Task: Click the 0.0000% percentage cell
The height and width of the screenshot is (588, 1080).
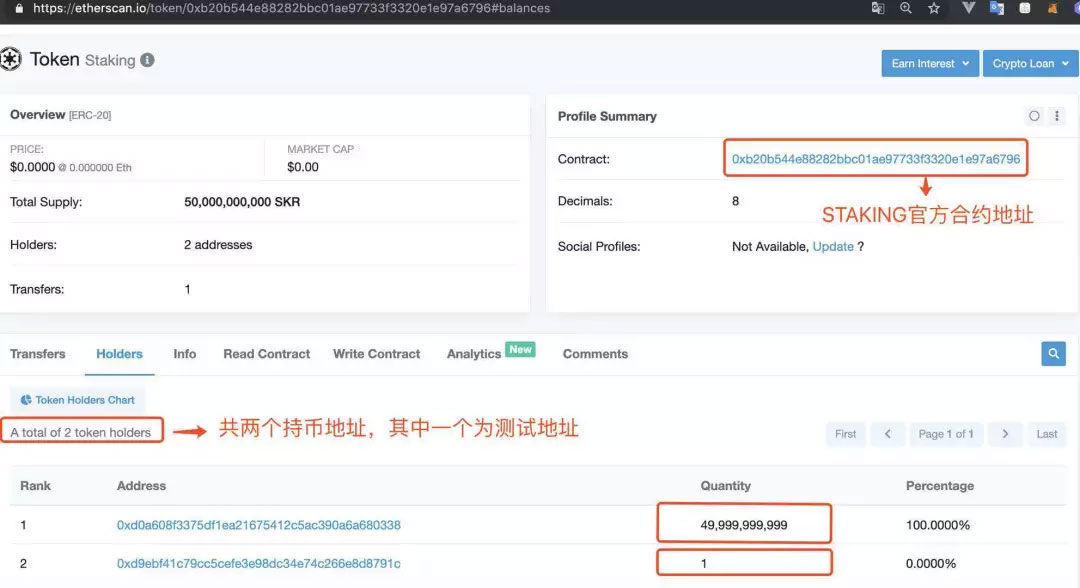Action: (x=931, y=563)
